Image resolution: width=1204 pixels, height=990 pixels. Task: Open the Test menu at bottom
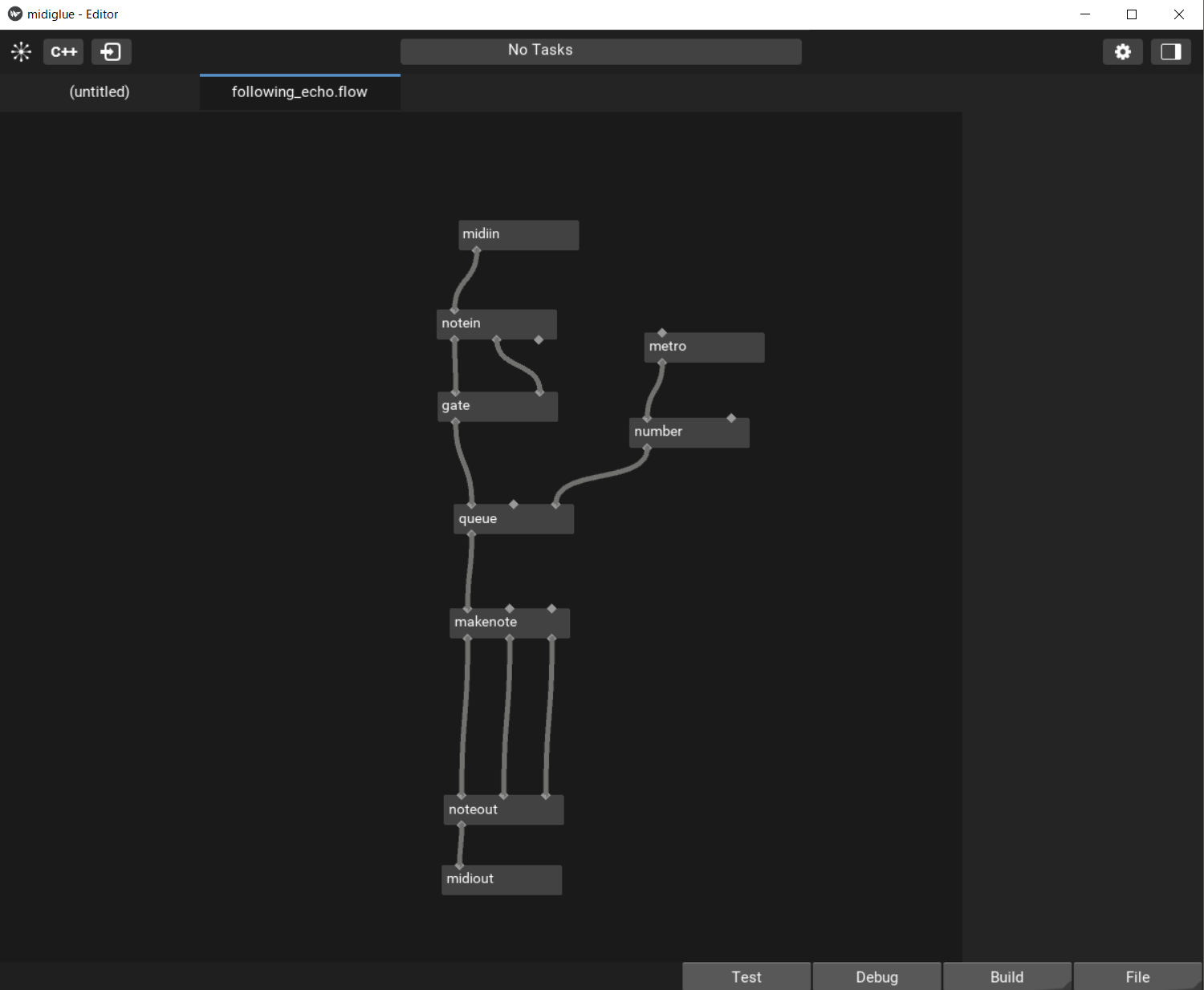(x=746, y=976)
